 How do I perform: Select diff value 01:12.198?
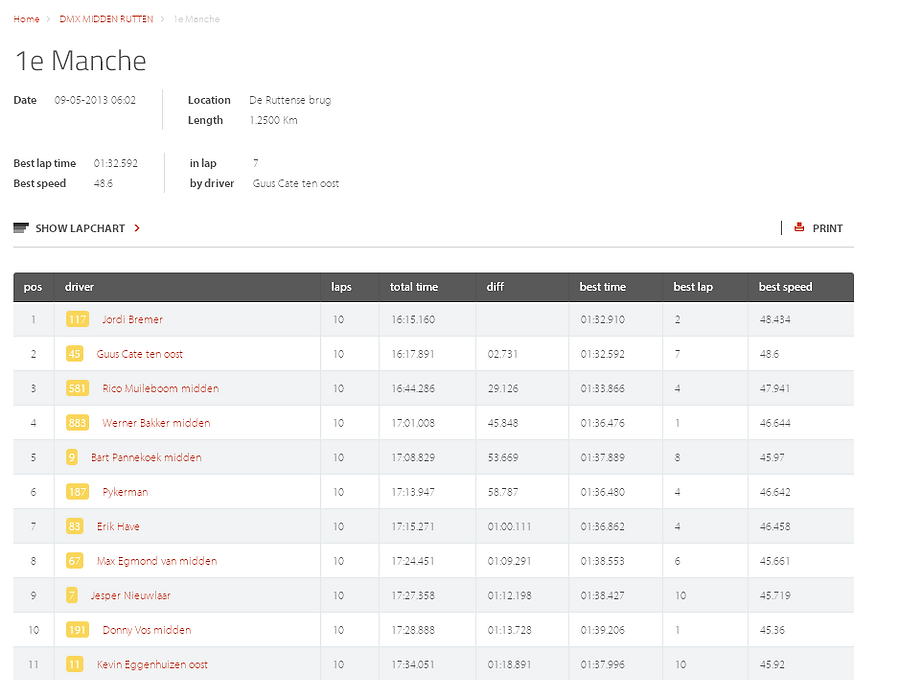pos(510,595)
